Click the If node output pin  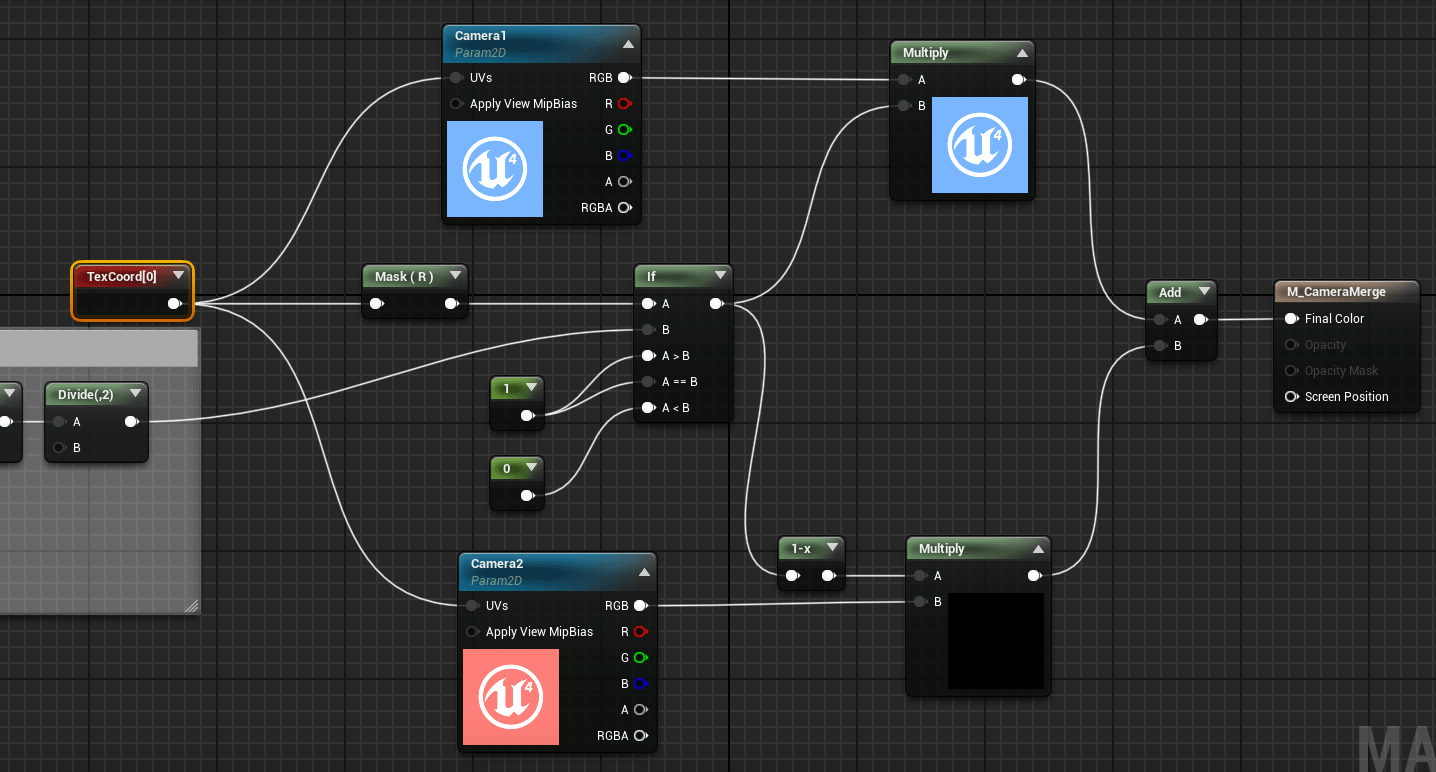[x=717, y=303]
